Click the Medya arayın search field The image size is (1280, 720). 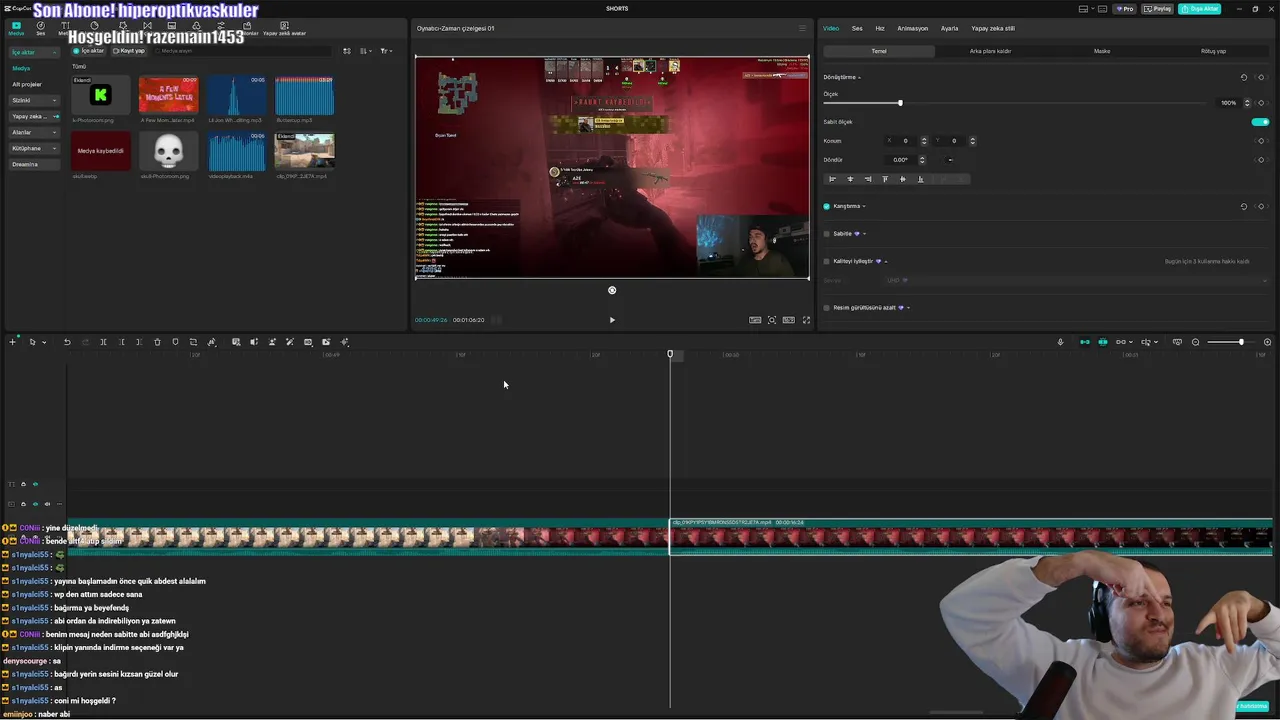240,51
